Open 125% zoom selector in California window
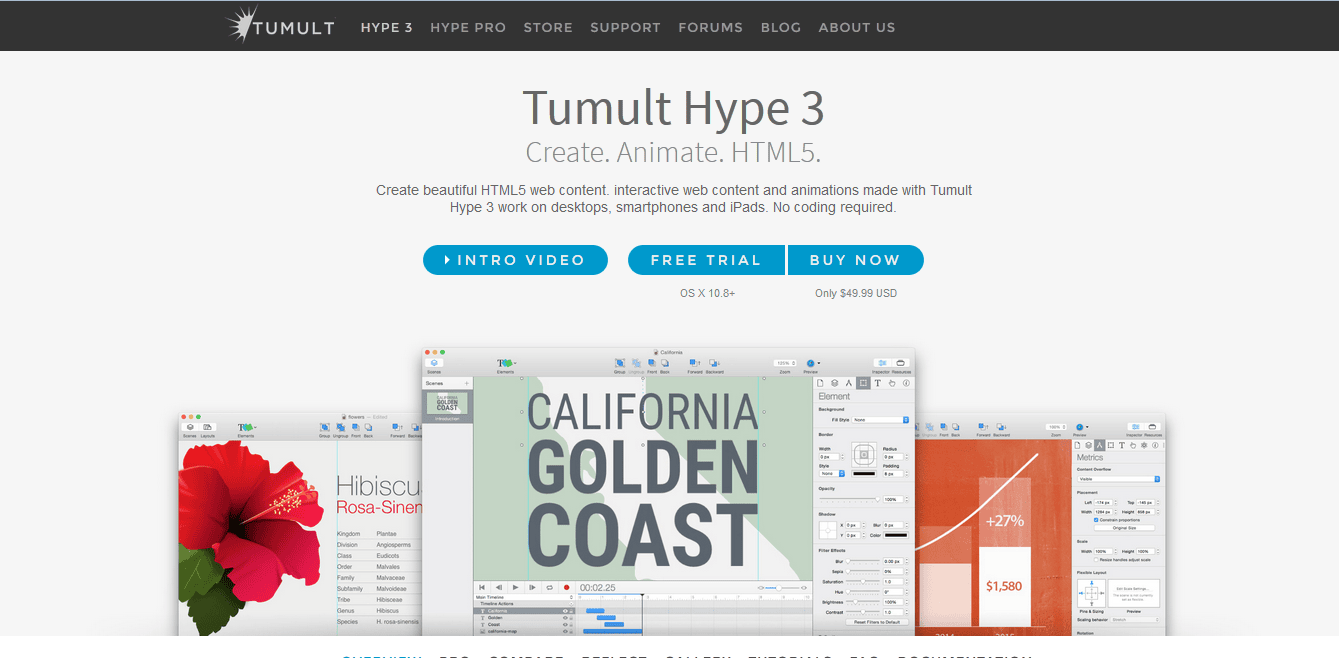Viewport: 1339px width, 658px height. (785, 363)
